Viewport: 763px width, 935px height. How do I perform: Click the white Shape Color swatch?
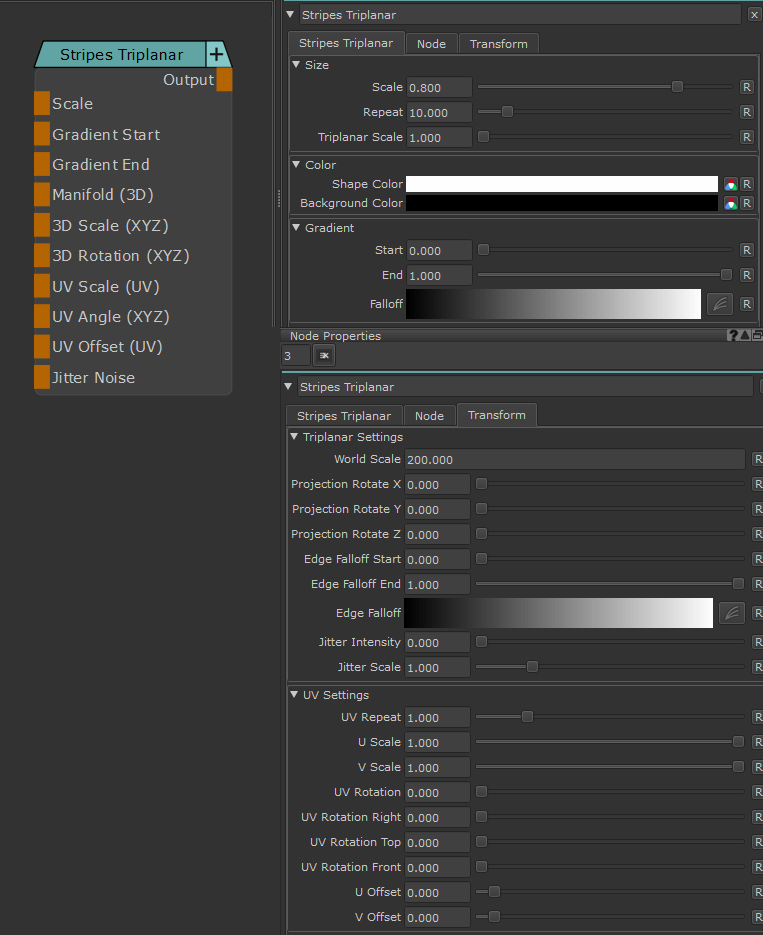pos(561,184)
